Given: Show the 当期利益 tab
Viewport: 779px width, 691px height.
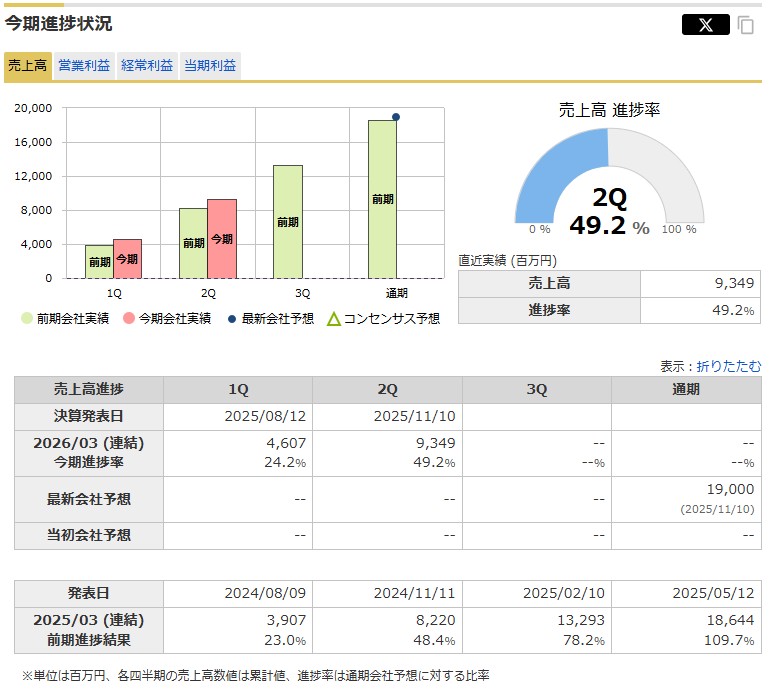Looking at the screenshot, I should coord(210,66).
